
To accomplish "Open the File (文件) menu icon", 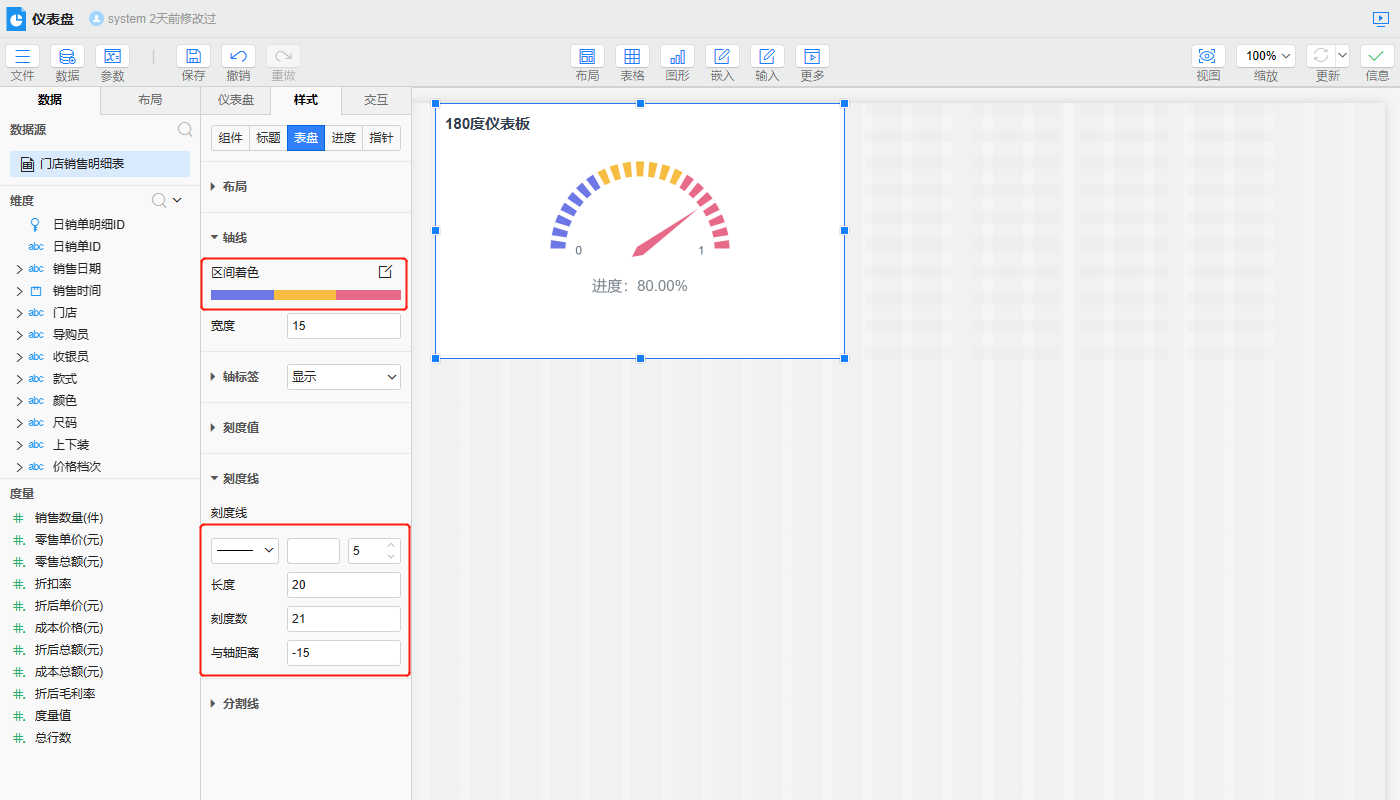I will coord(22,57).
